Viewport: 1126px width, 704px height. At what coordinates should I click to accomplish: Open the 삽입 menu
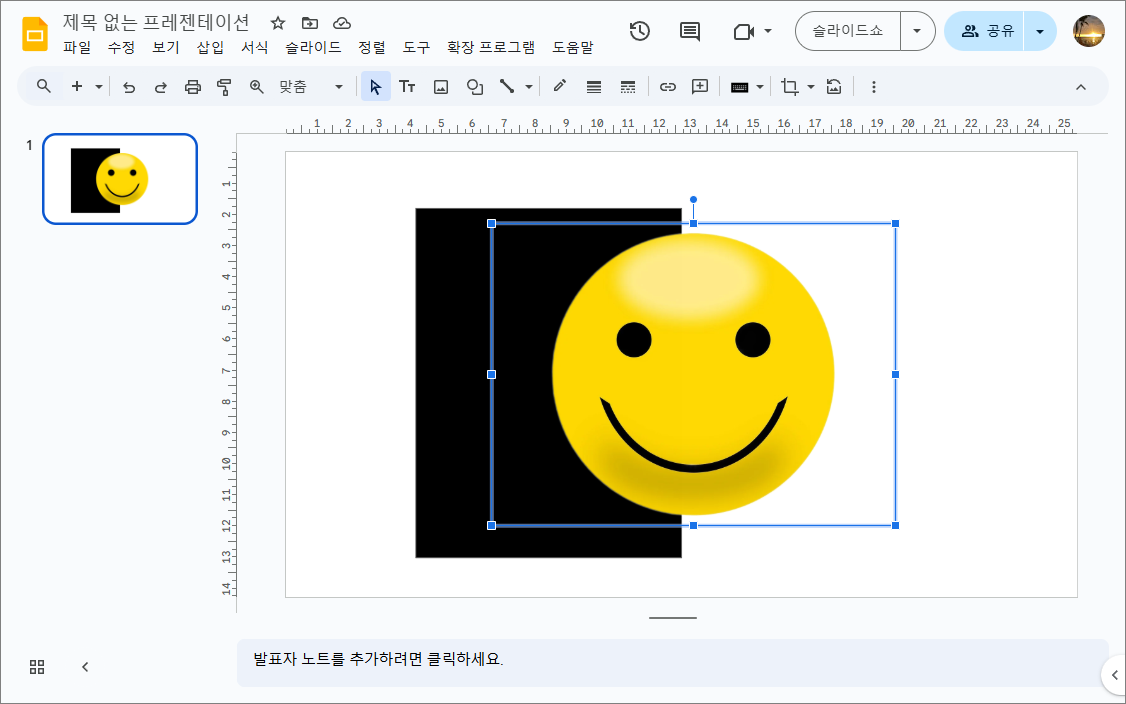(x=210, y=46)
